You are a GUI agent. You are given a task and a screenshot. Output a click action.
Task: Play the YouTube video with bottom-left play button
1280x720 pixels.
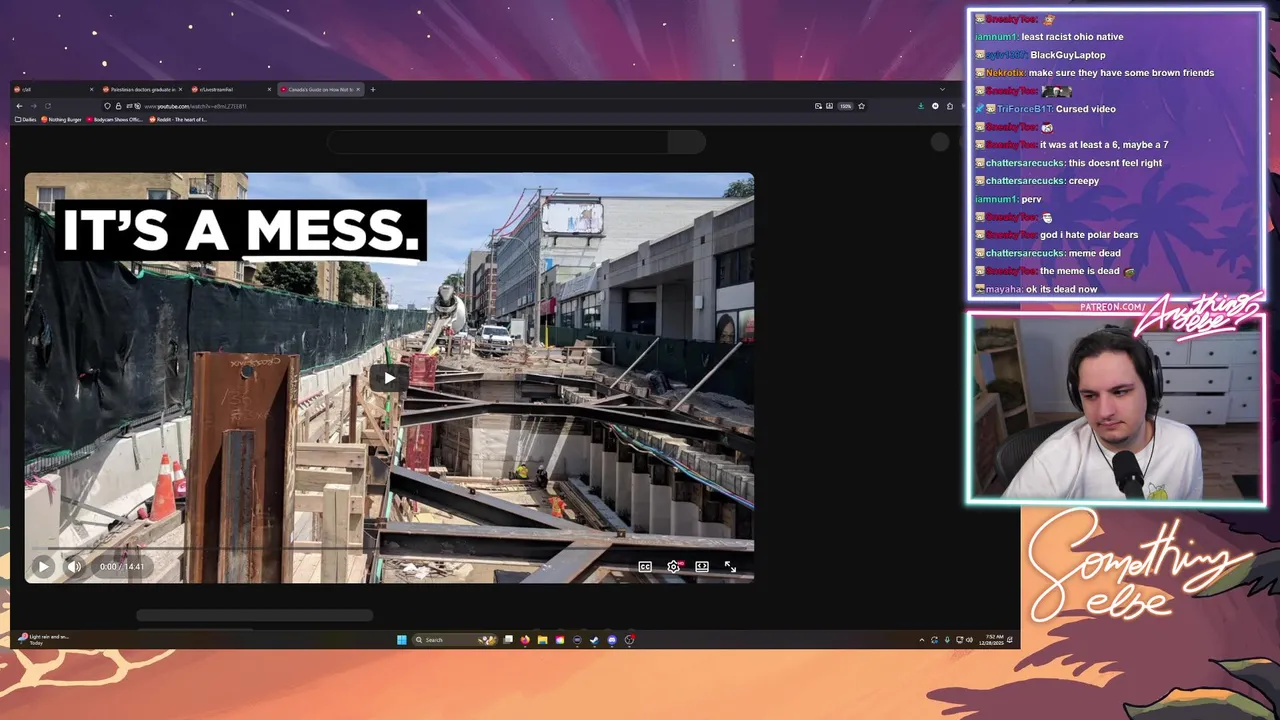tap(43, 567)
